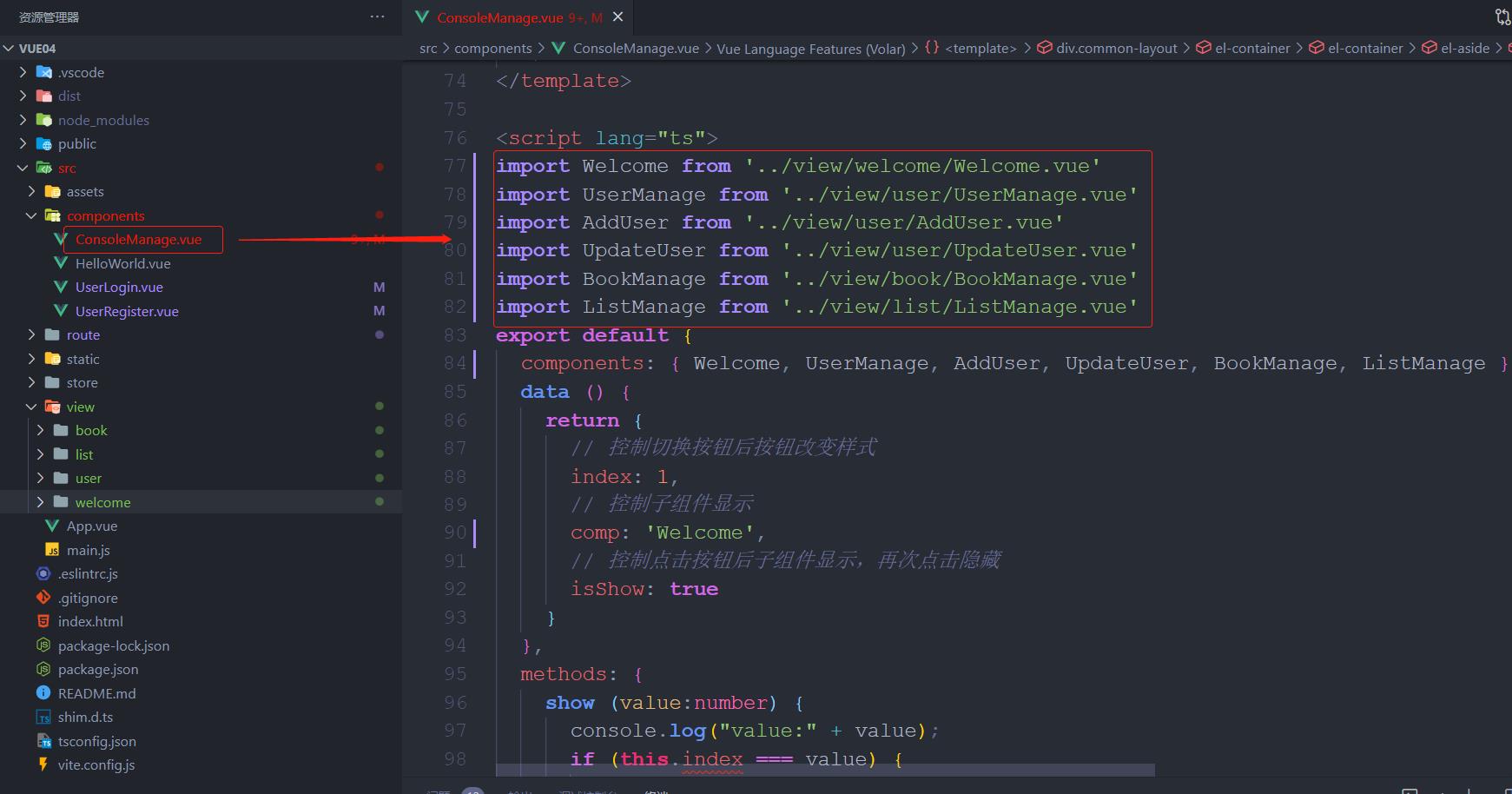Open the explorer panel more actions ellipsis
The width and height of the screenshot is (1512, 794).
(x=377, y=17)
